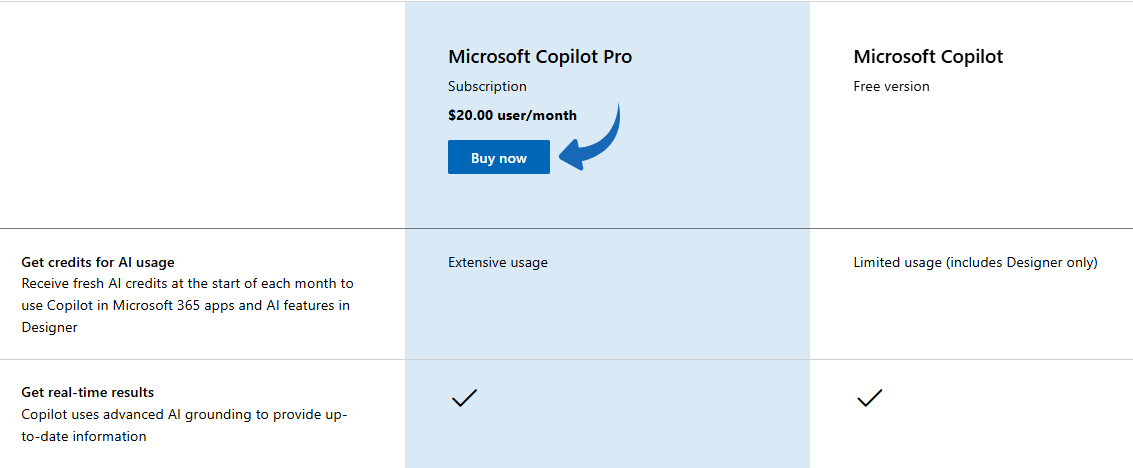Viewport: 1133px width, 468px height.
Task: Click the to-date information text line
Action: (84, 436)
